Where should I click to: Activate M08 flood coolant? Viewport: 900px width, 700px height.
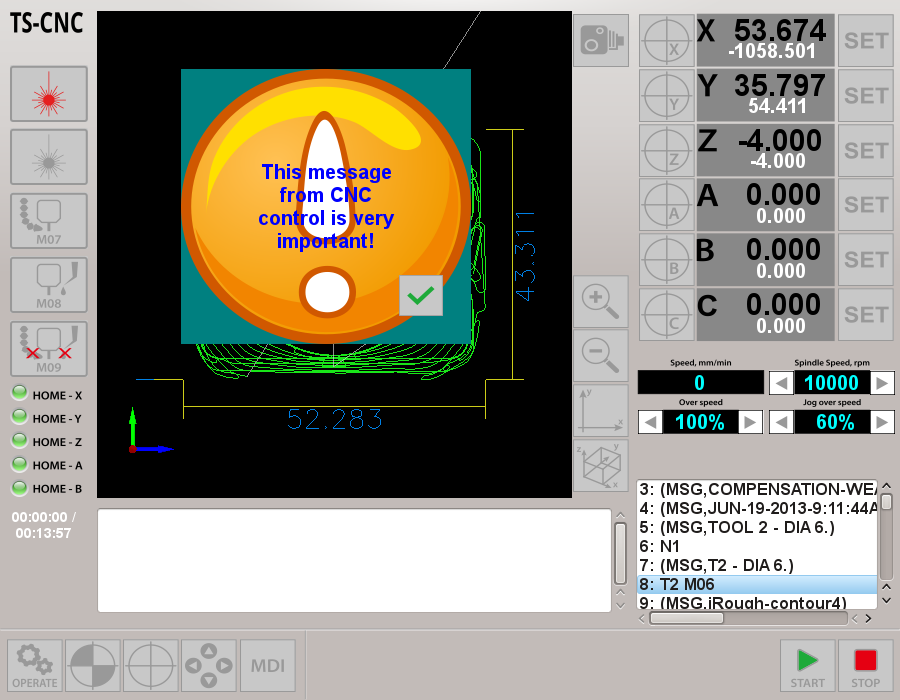(49, 284)
